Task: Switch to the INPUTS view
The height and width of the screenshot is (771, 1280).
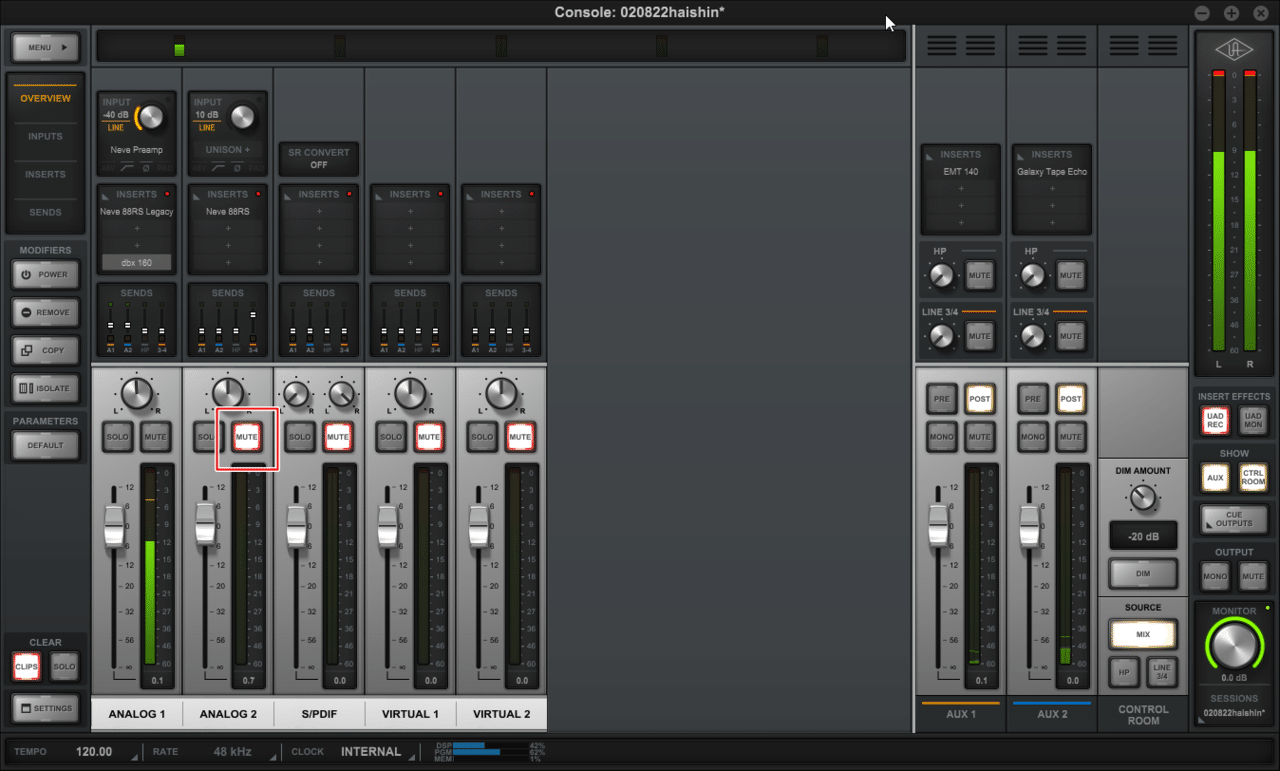Action: coord(45,136)
